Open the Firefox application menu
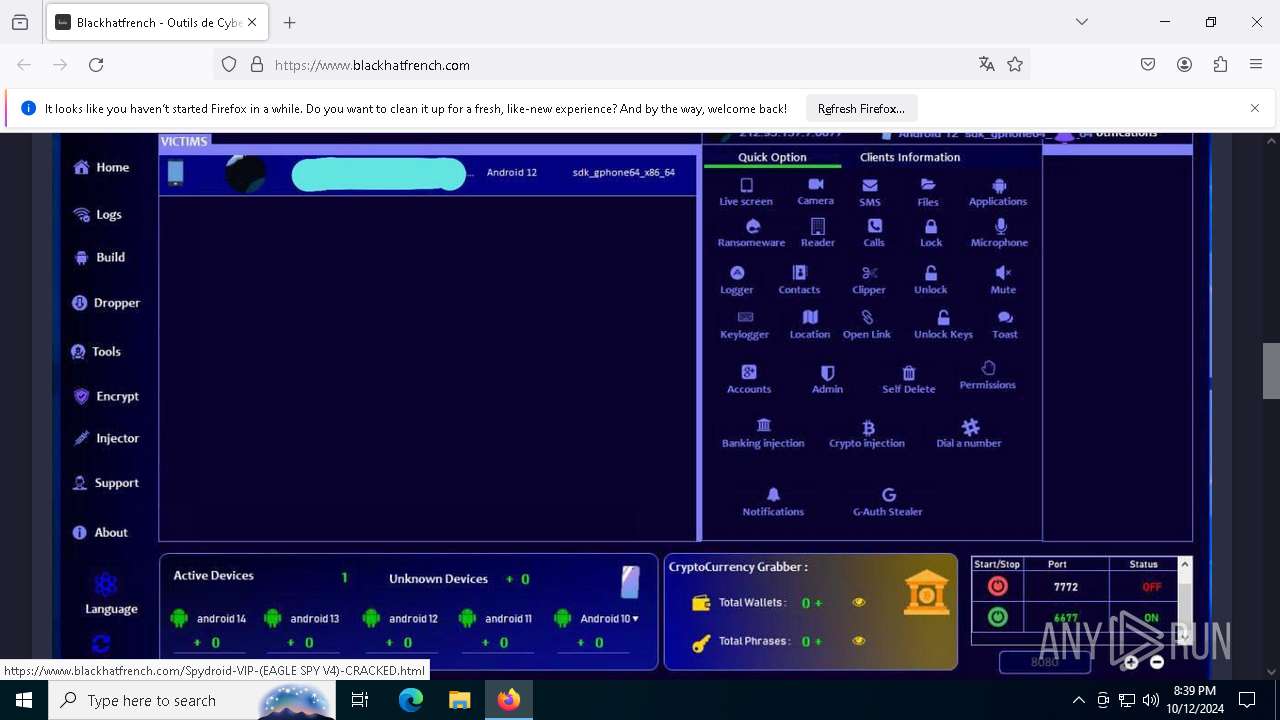The height and width of the screenshot is (720, 1280). point(1256,64)
